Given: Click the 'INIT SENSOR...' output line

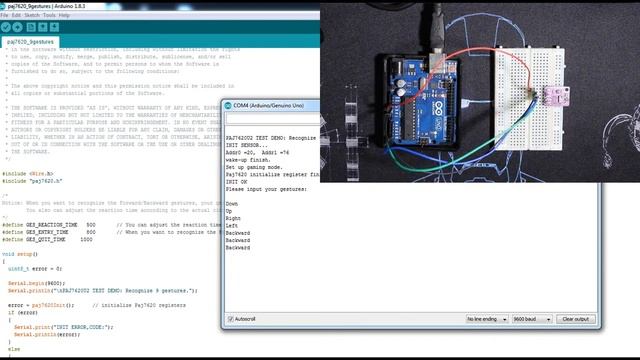Looking at the screenshot, I should click(247, 145).
